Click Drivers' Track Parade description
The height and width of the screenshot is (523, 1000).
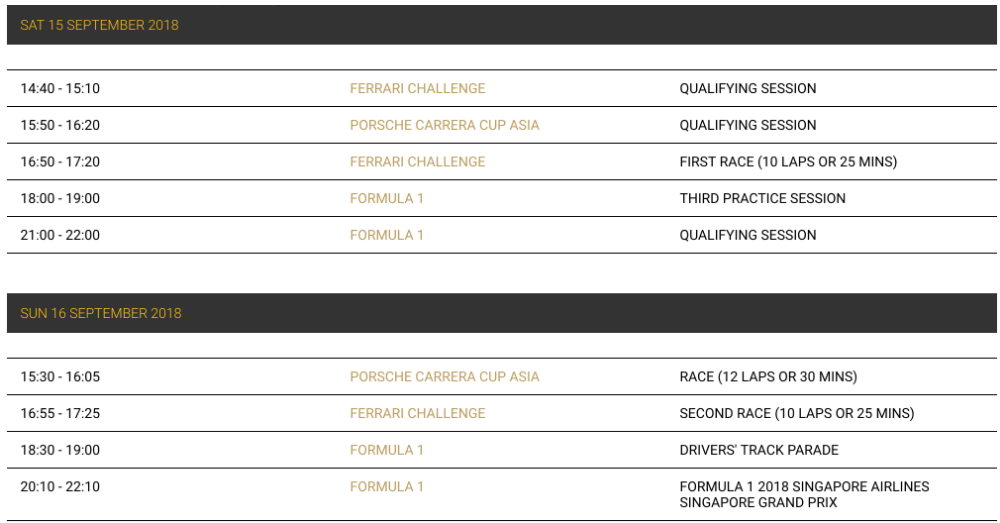[x=758, y=450]
